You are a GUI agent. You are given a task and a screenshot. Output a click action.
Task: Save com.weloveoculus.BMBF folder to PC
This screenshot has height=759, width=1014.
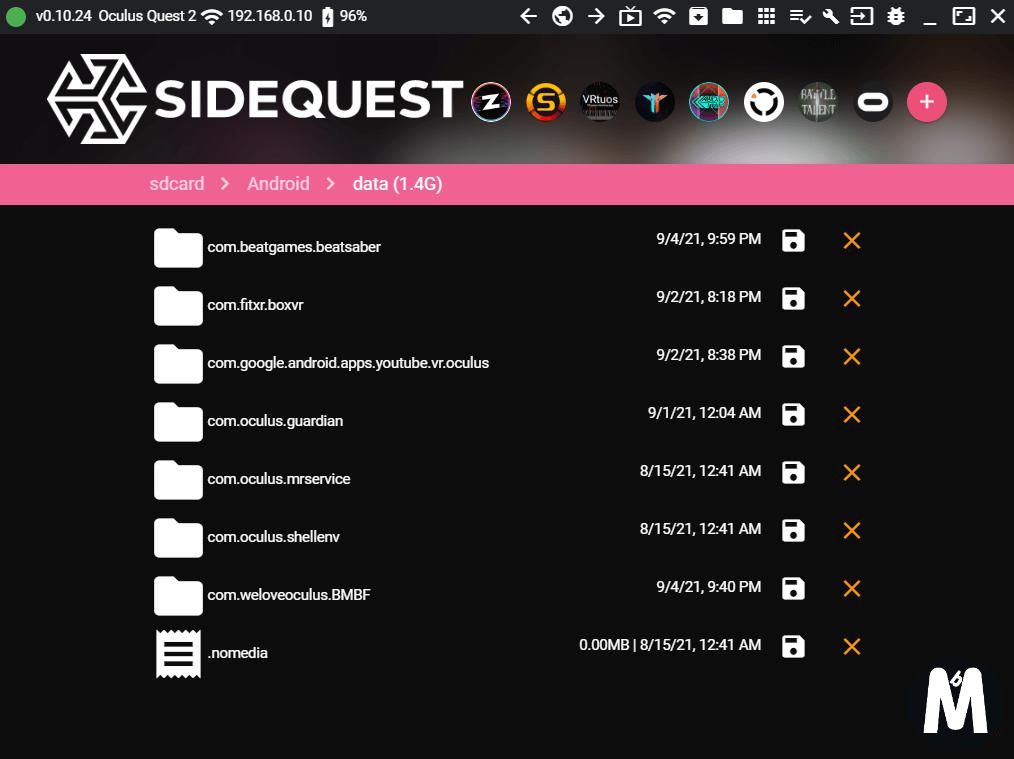(793, 588)
